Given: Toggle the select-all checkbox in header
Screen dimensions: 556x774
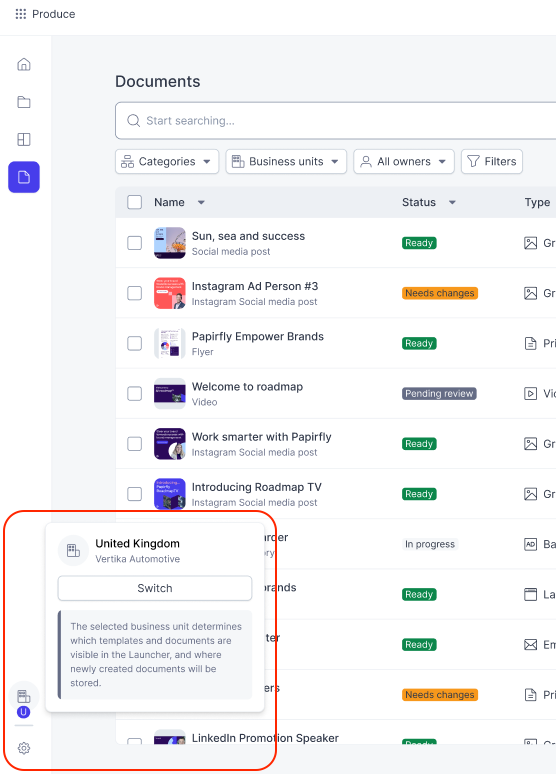Looking at the screenshot, I should (x=134, y=202).
